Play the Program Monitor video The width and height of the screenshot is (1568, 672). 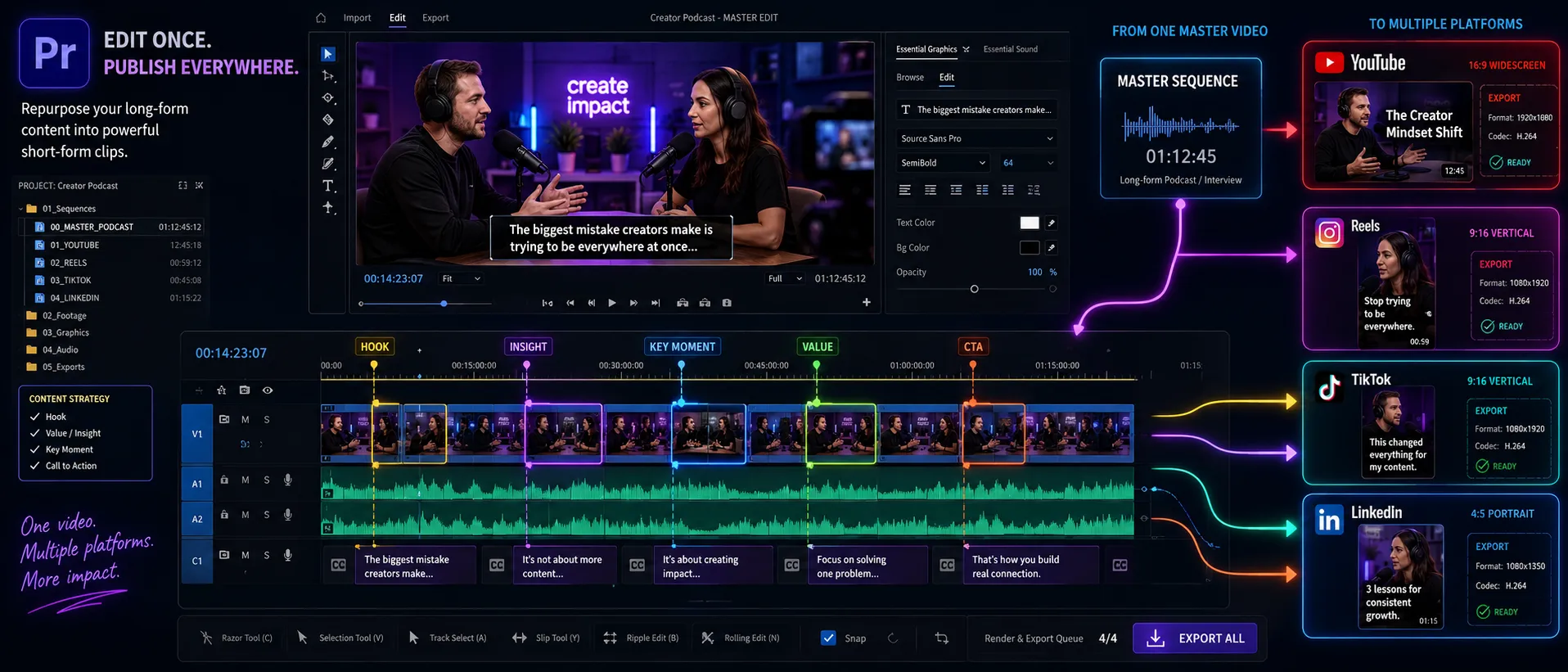[x=612, y=303]
